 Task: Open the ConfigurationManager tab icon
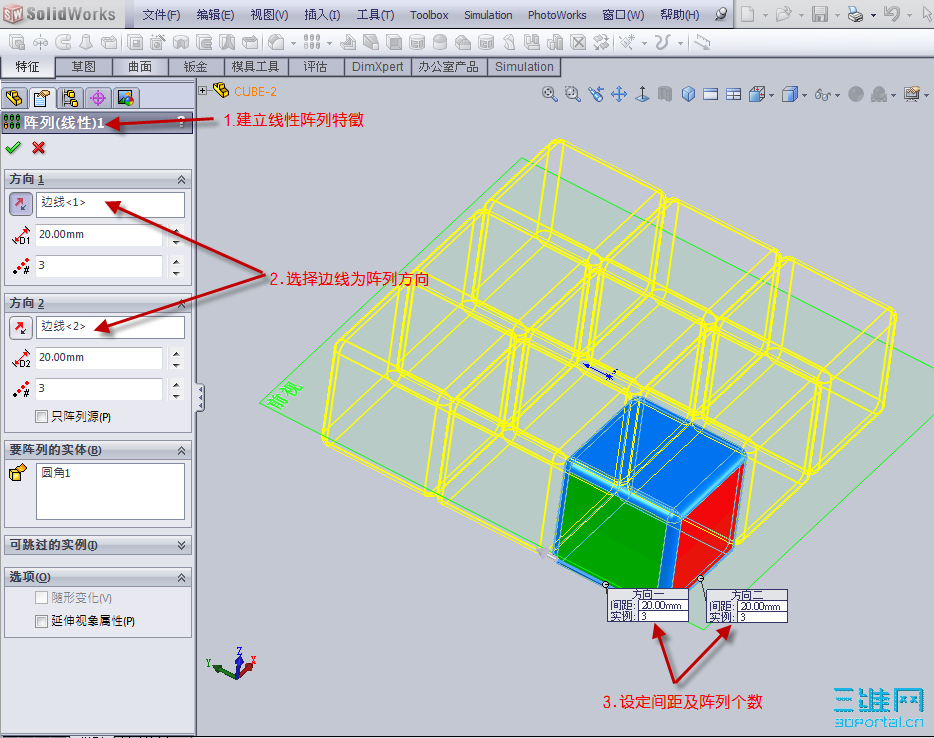tap(70, 98)
